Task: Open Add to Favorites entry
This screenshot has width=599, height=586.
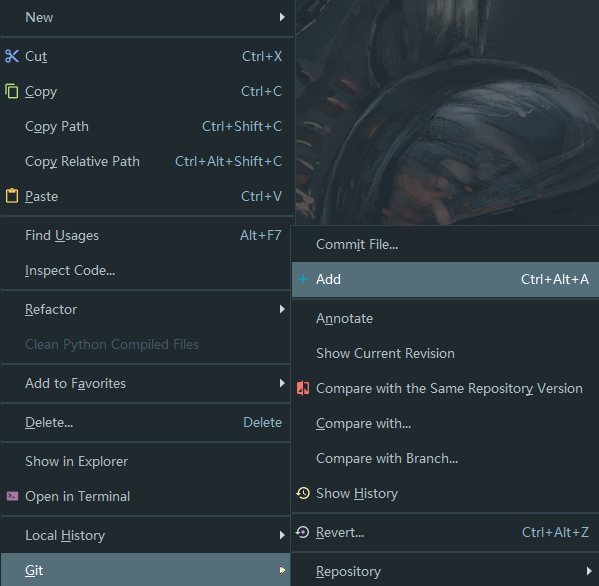Action: coord(146,383)
